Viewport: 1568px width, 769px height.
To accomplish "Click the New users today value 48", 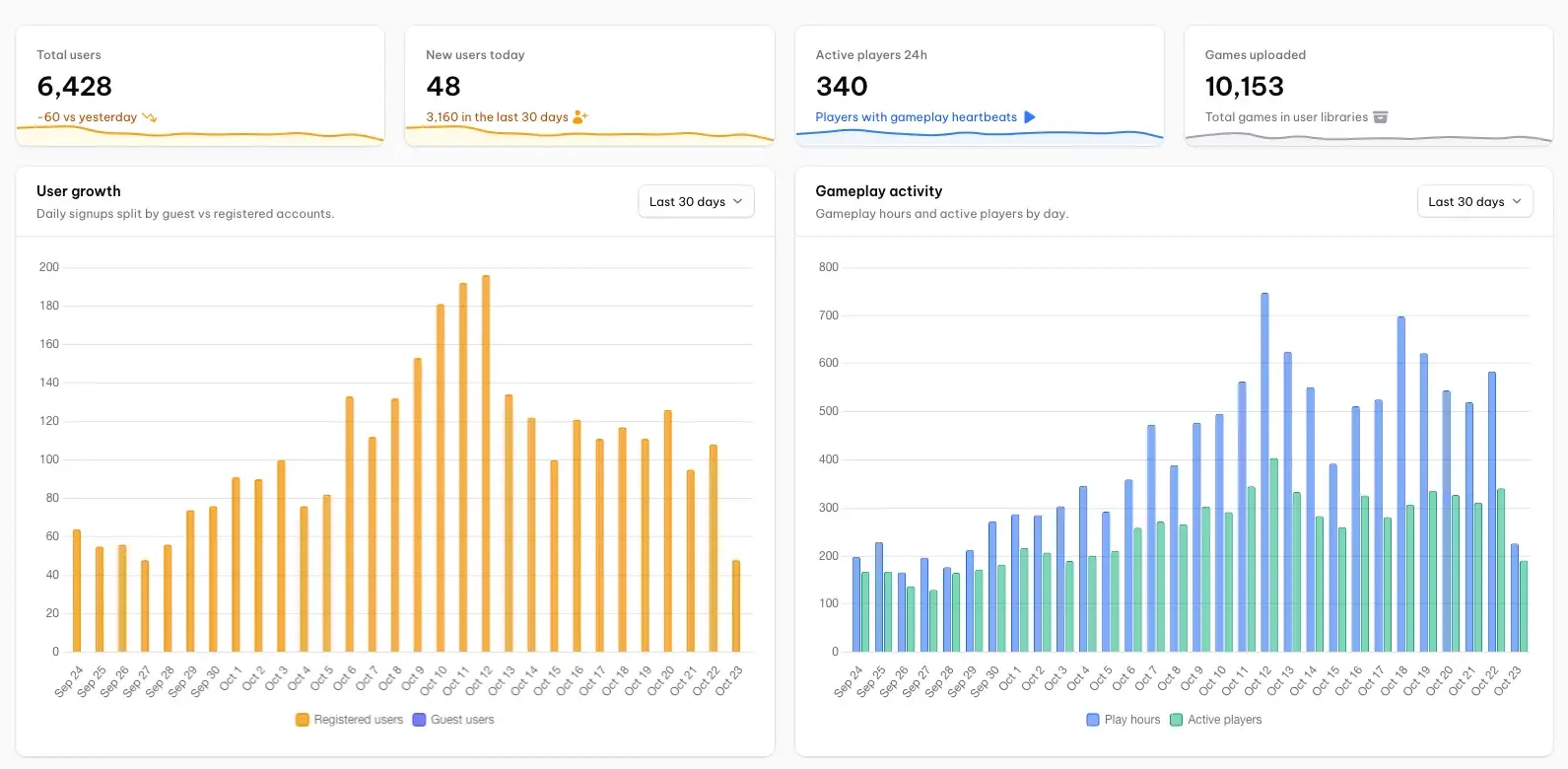I will coord(443,87).
